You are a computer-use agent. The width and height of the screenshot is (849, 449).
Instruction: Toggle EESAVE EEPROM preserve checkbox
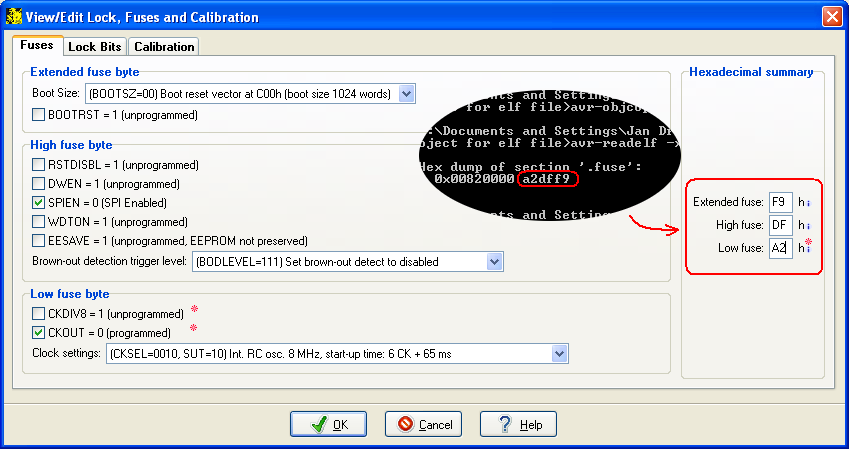point(39,241)
